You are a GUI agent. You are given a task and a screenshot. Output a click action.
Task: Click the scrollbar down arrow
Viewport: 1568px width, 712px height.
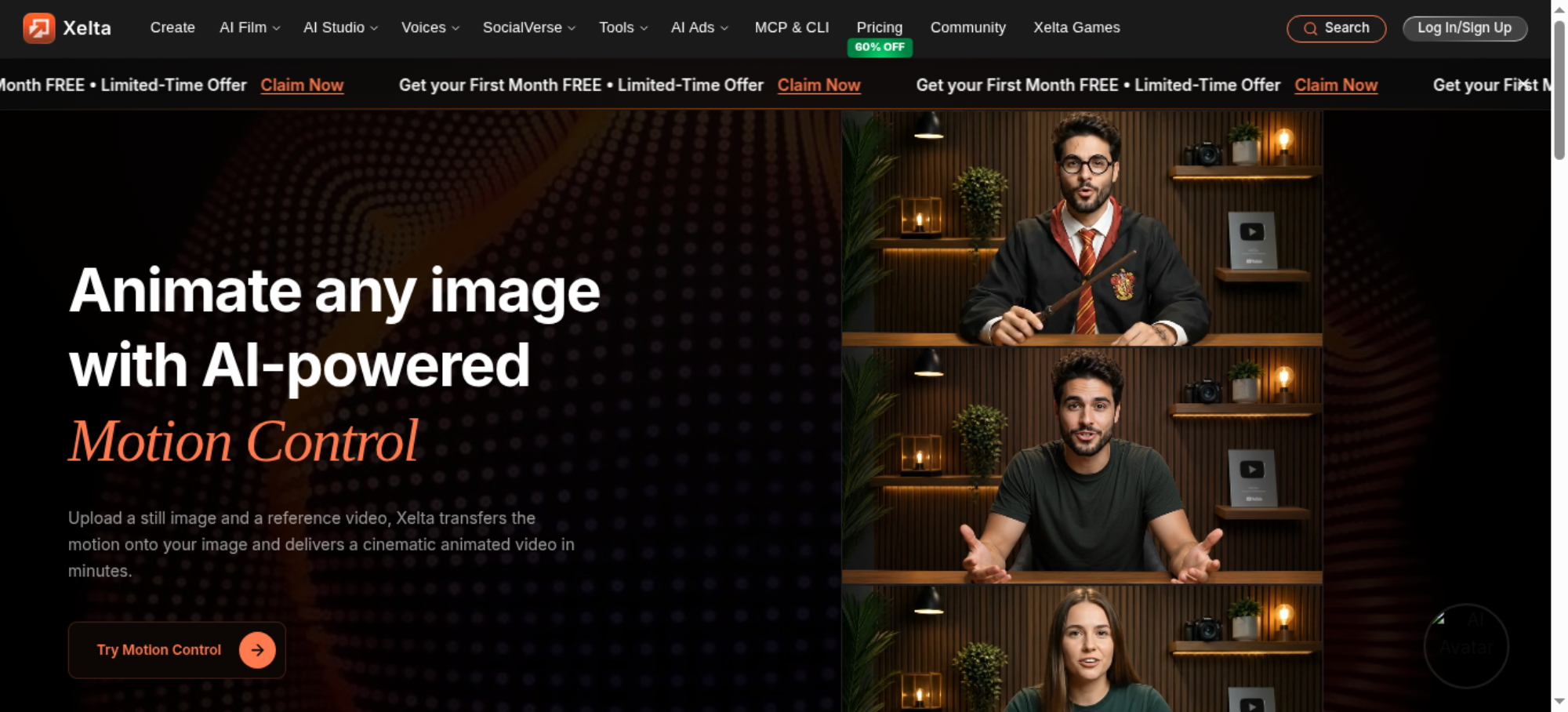1559,701
